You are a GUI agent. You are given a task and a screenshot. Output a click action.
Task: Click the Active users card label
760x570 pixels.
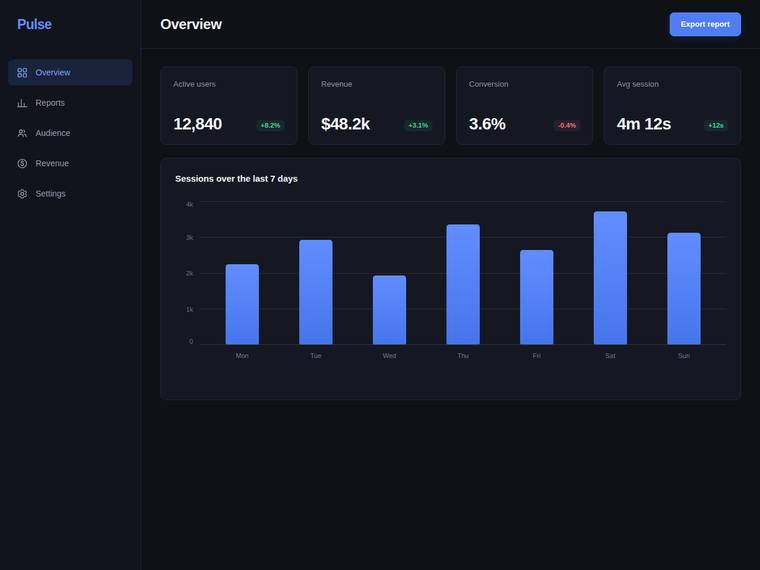point(194,84)
